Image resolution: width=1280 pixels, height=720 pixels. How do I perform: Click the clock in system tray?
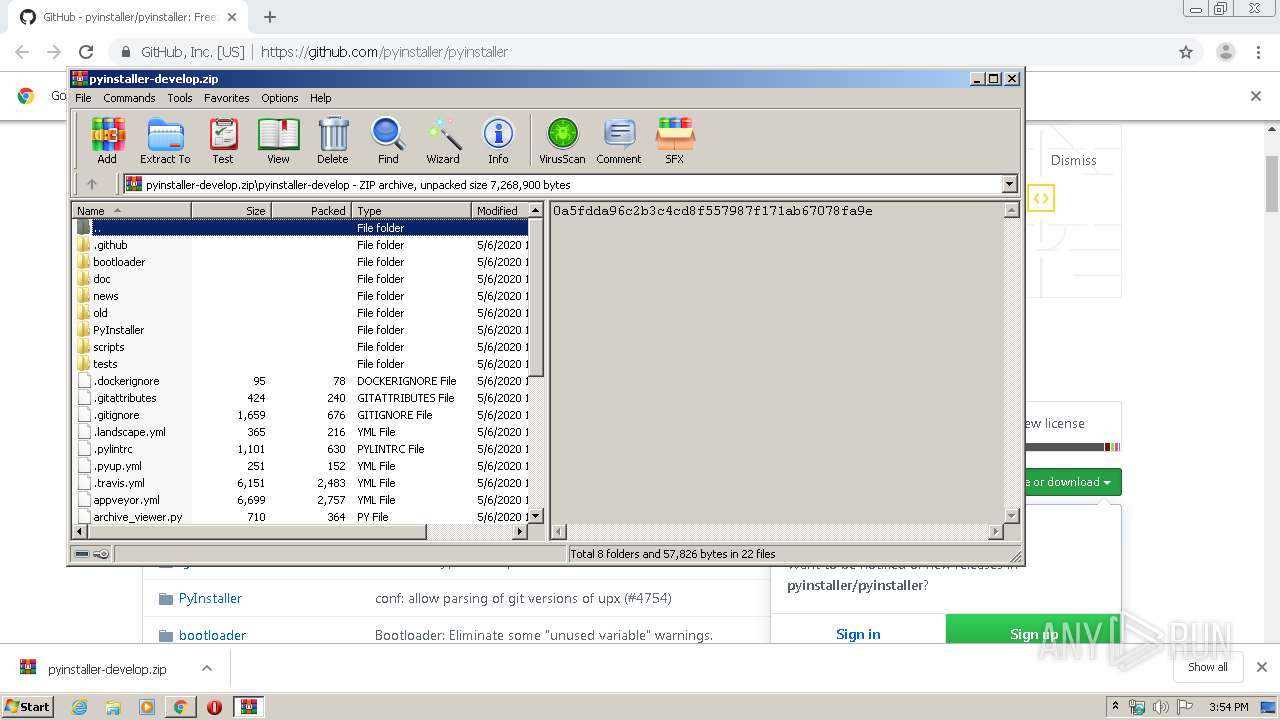1228,707
